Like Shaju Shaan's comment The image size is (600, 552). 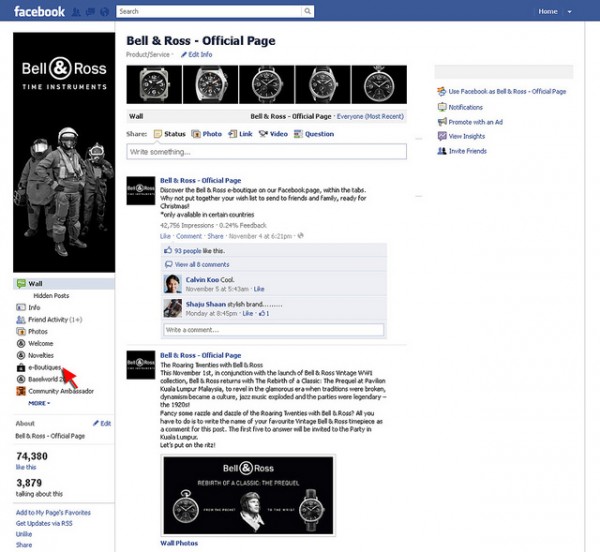click(248, 313)
